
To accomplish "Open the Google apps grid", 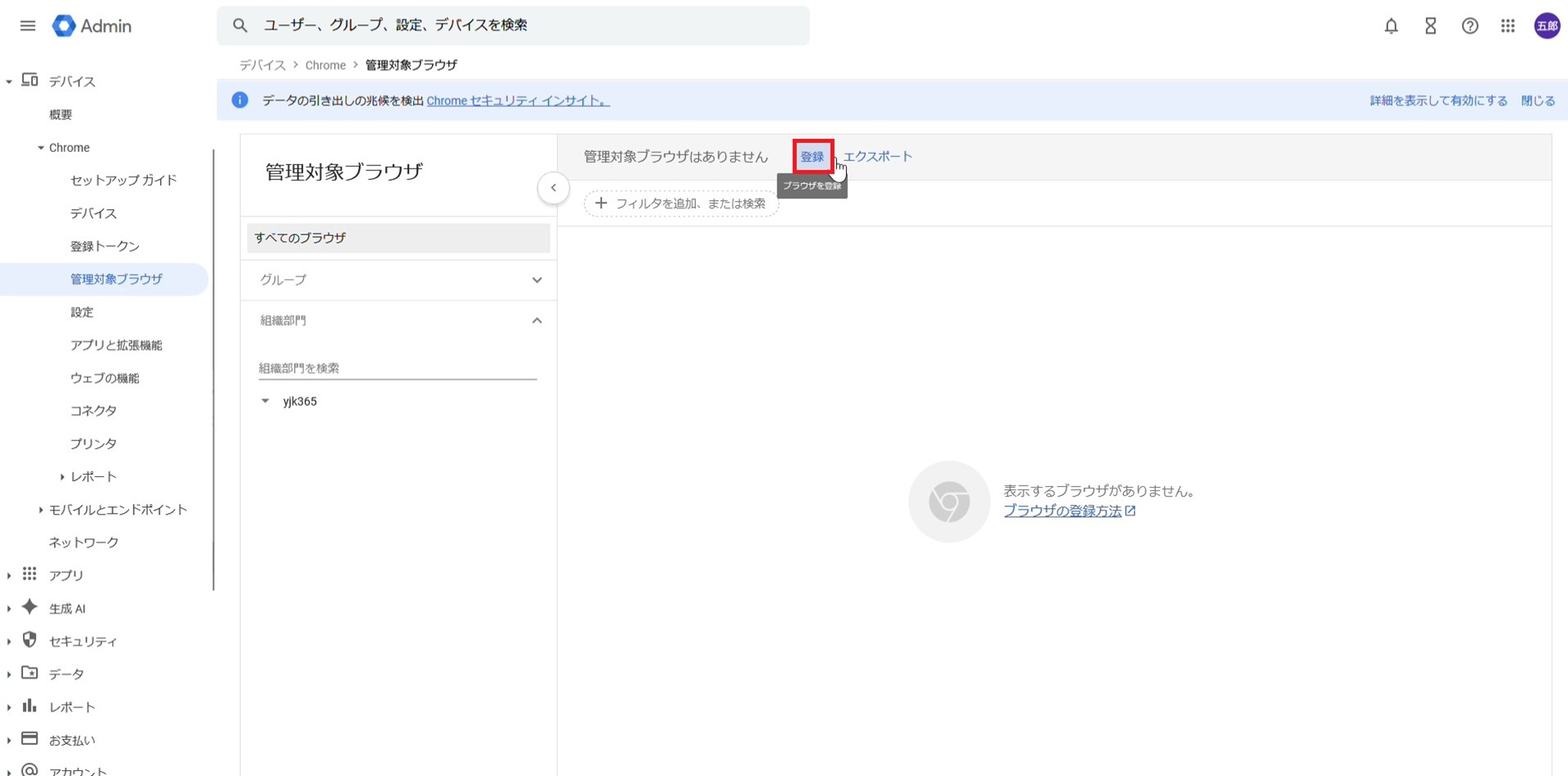I will (x=1508, y=26).
